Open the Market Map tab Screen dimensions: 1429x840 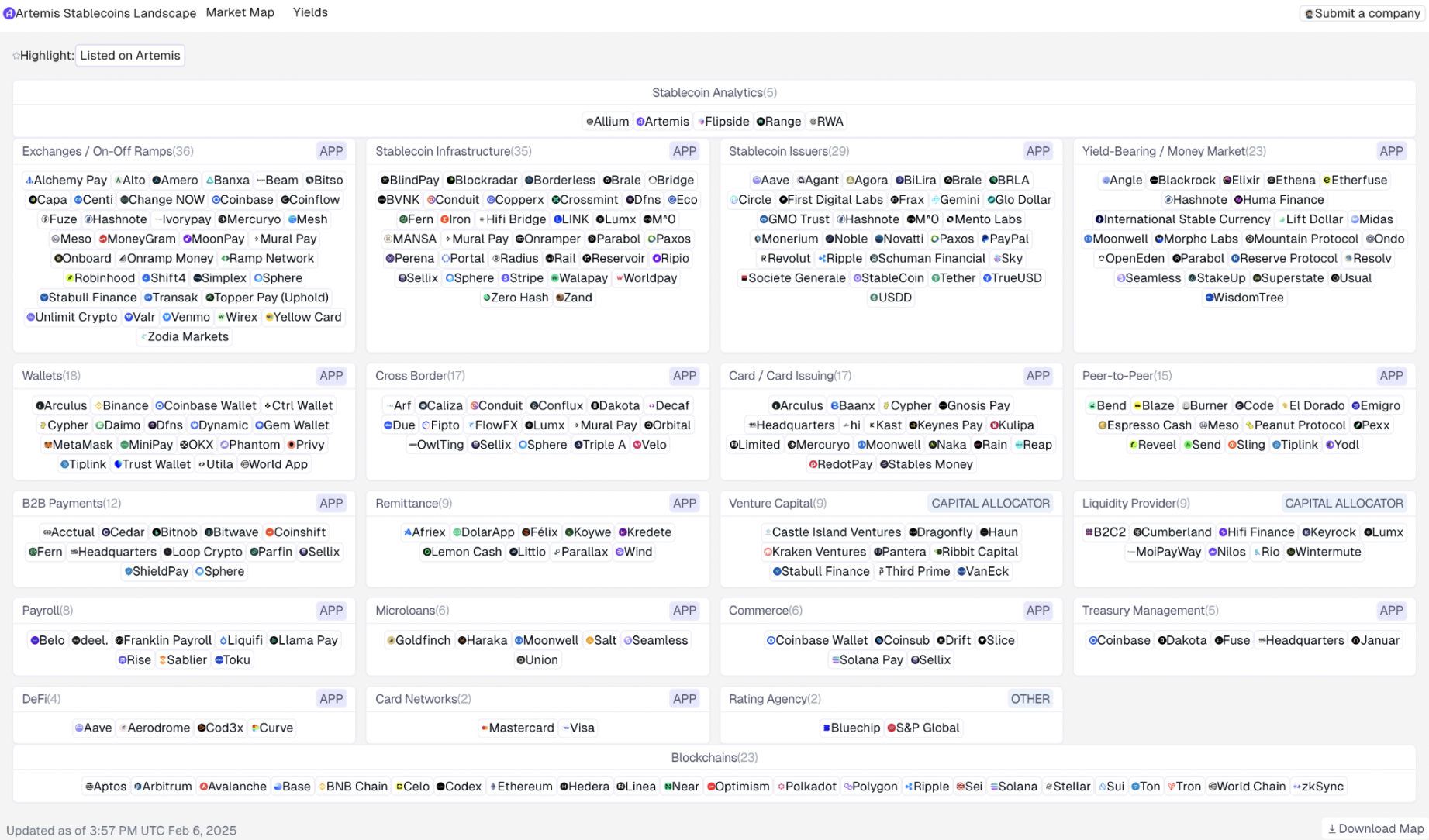pyautogui.click(x=240, y=12)
